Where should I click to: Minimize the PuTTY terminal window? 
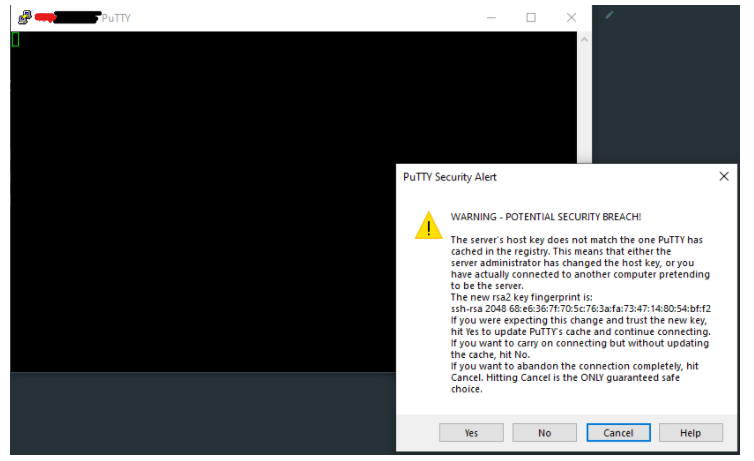491,18
